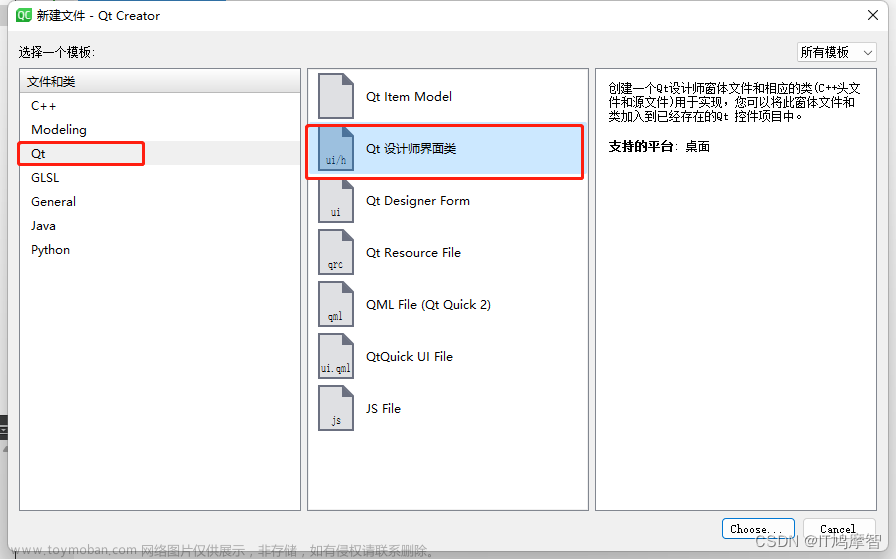Choose the Qt Designer Form template
The height and width of the screenshot is (559, 896).
(x=448, y=201)
